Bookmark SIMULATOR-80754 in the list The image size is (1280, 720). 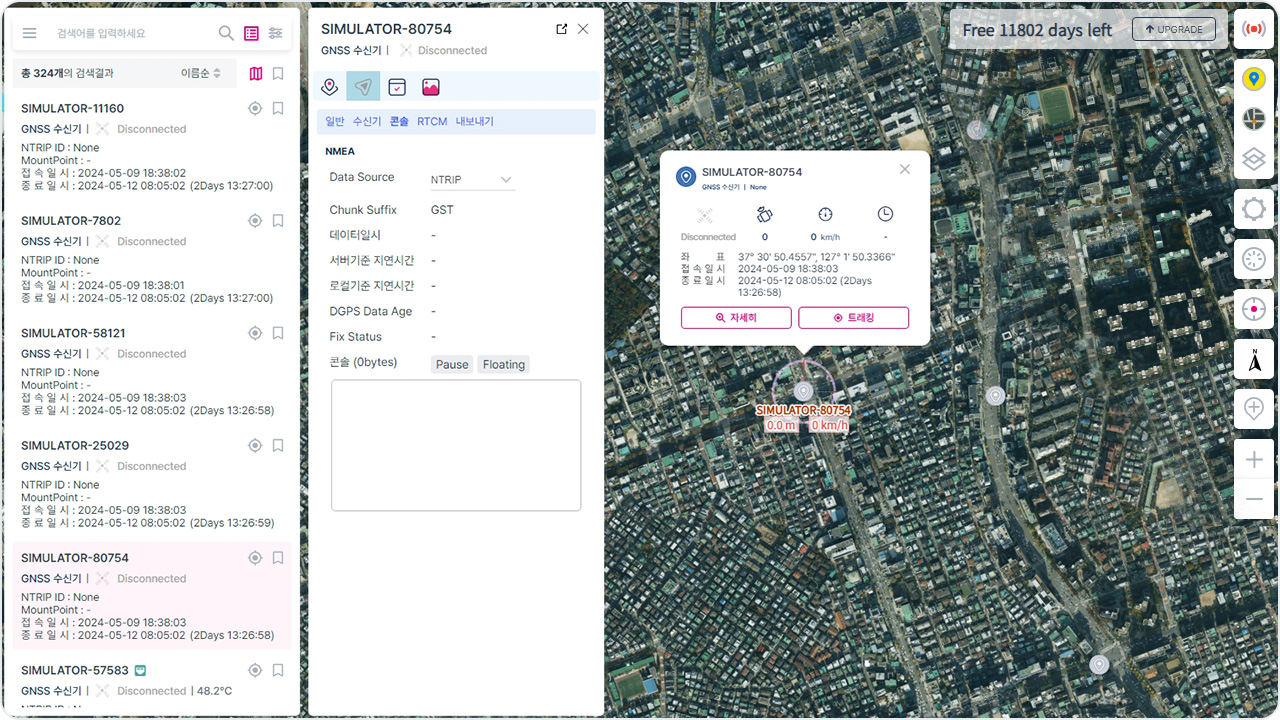pyautogui.click(x=278, y=558)
